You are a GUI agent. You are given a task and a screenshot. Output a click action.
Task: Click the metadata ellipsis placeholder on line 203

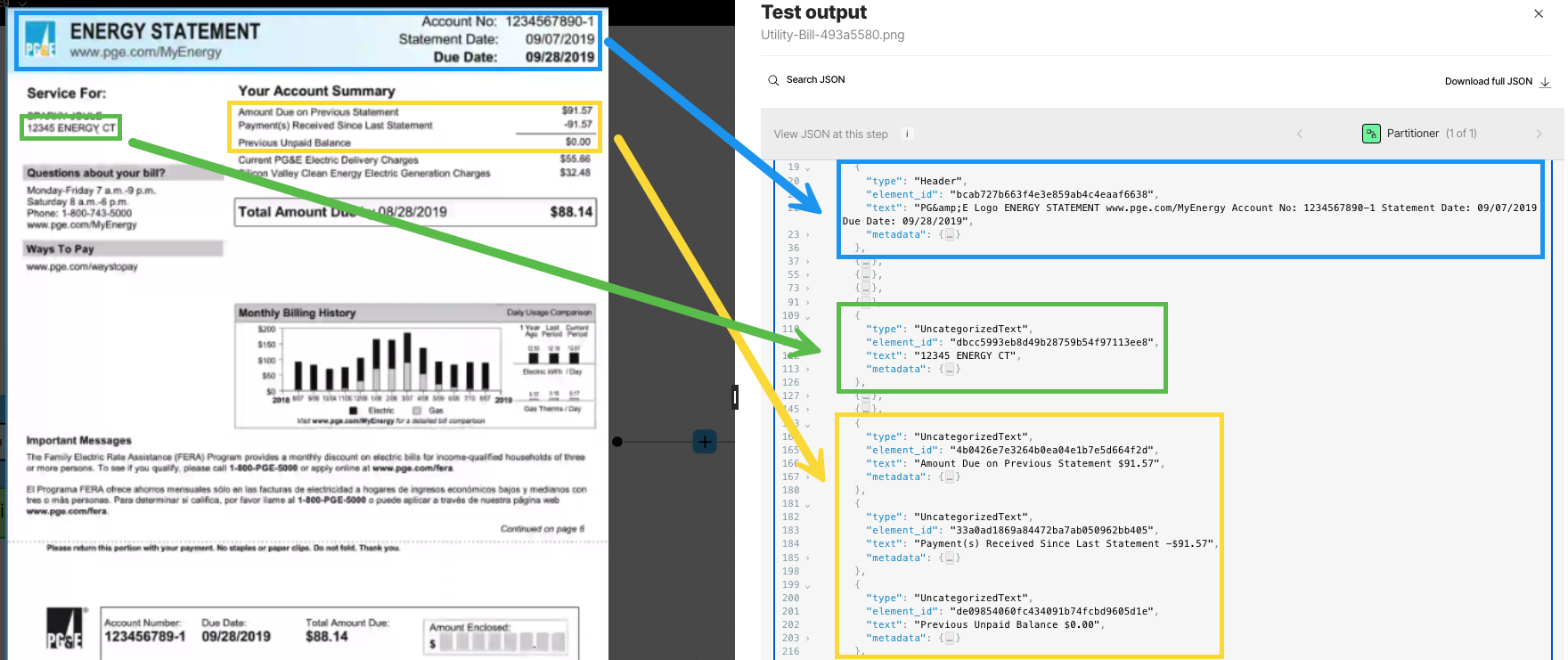click(x=950, y=639)
